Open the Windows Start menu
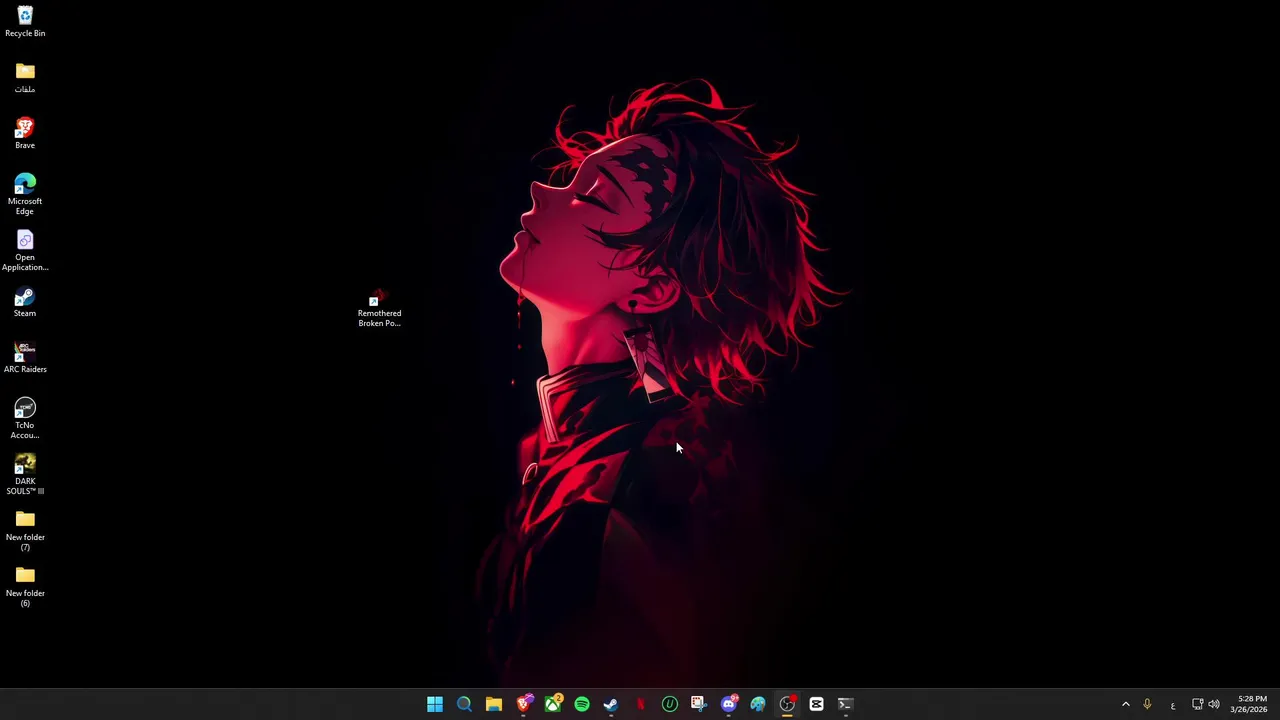 click(x=435, y=704)
